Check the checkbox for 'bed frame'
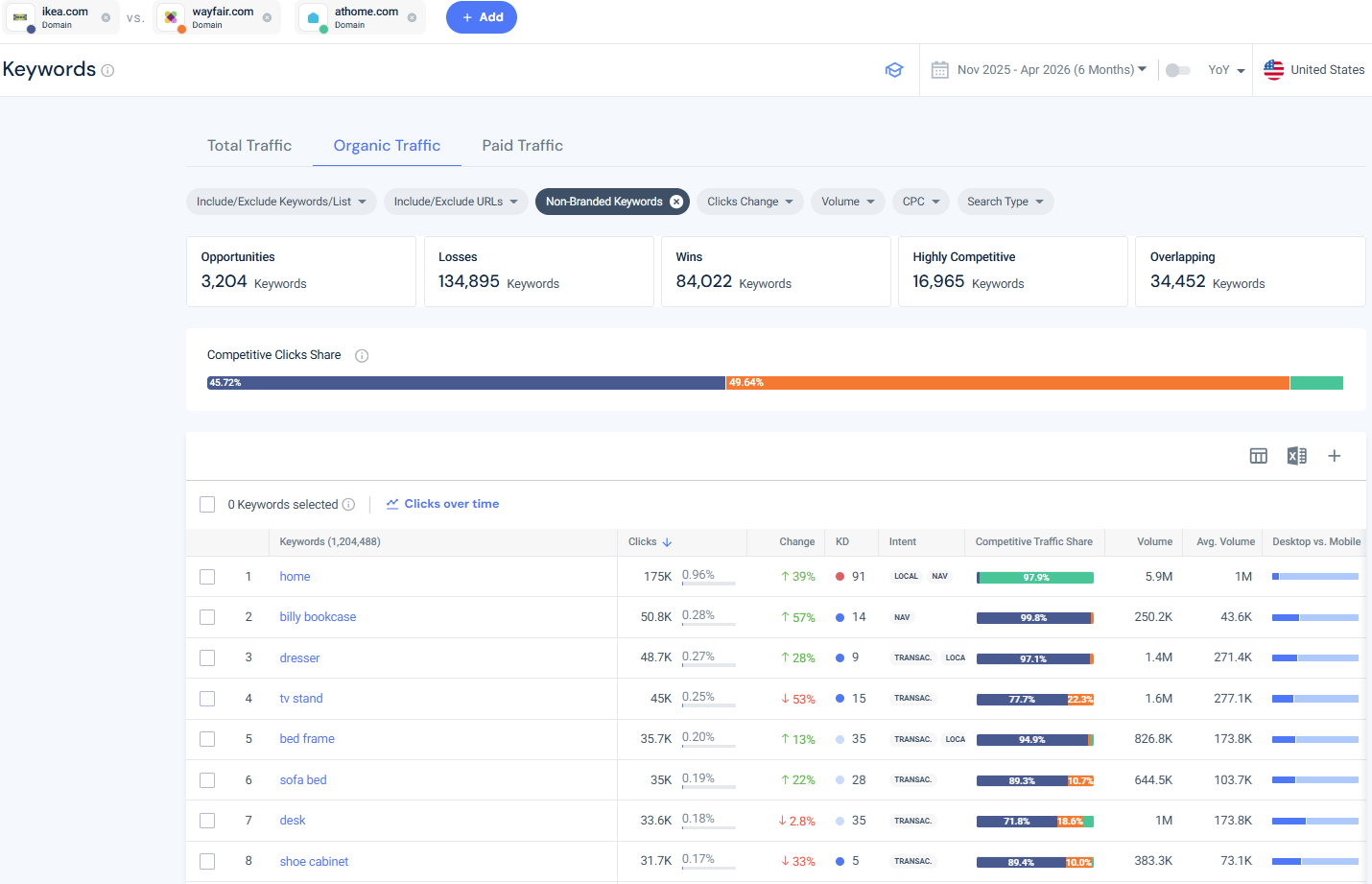Image resolution: width=1372 pixels, height=884 pixels. 207,739
